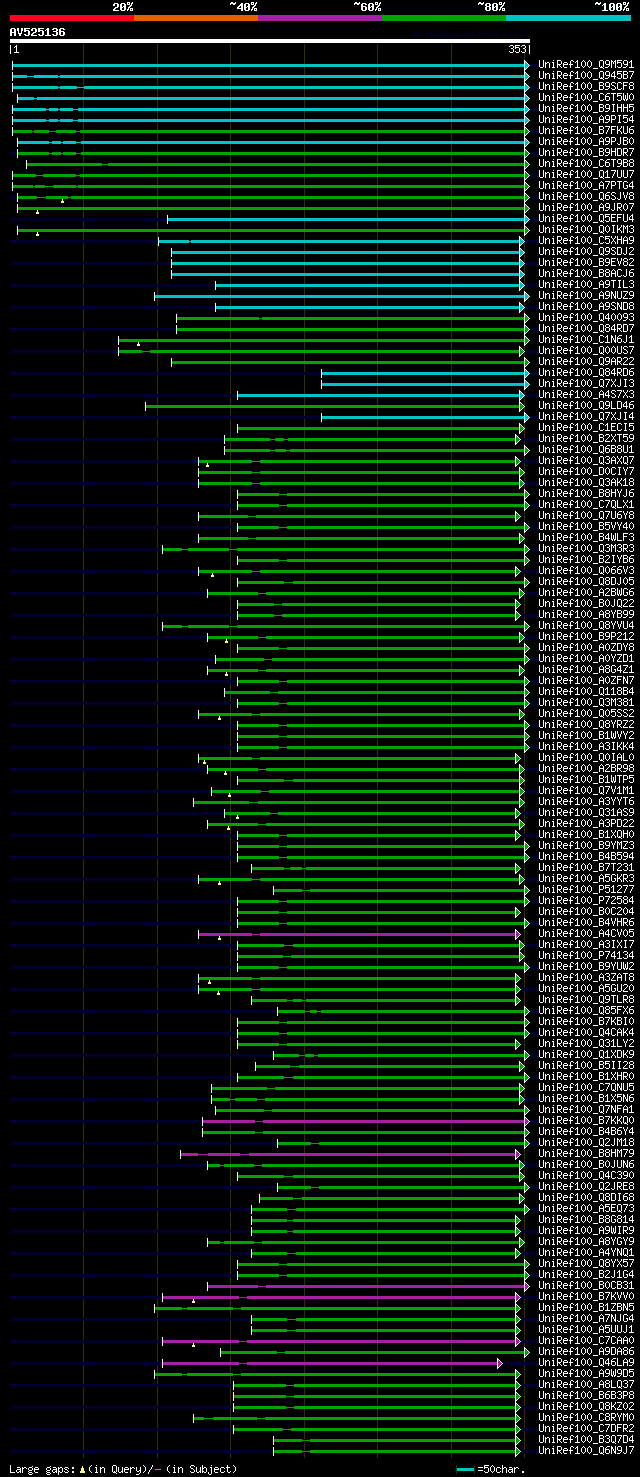
Task: Click the magenta alignment bar of A4CV05
Action: pos(359,934)
